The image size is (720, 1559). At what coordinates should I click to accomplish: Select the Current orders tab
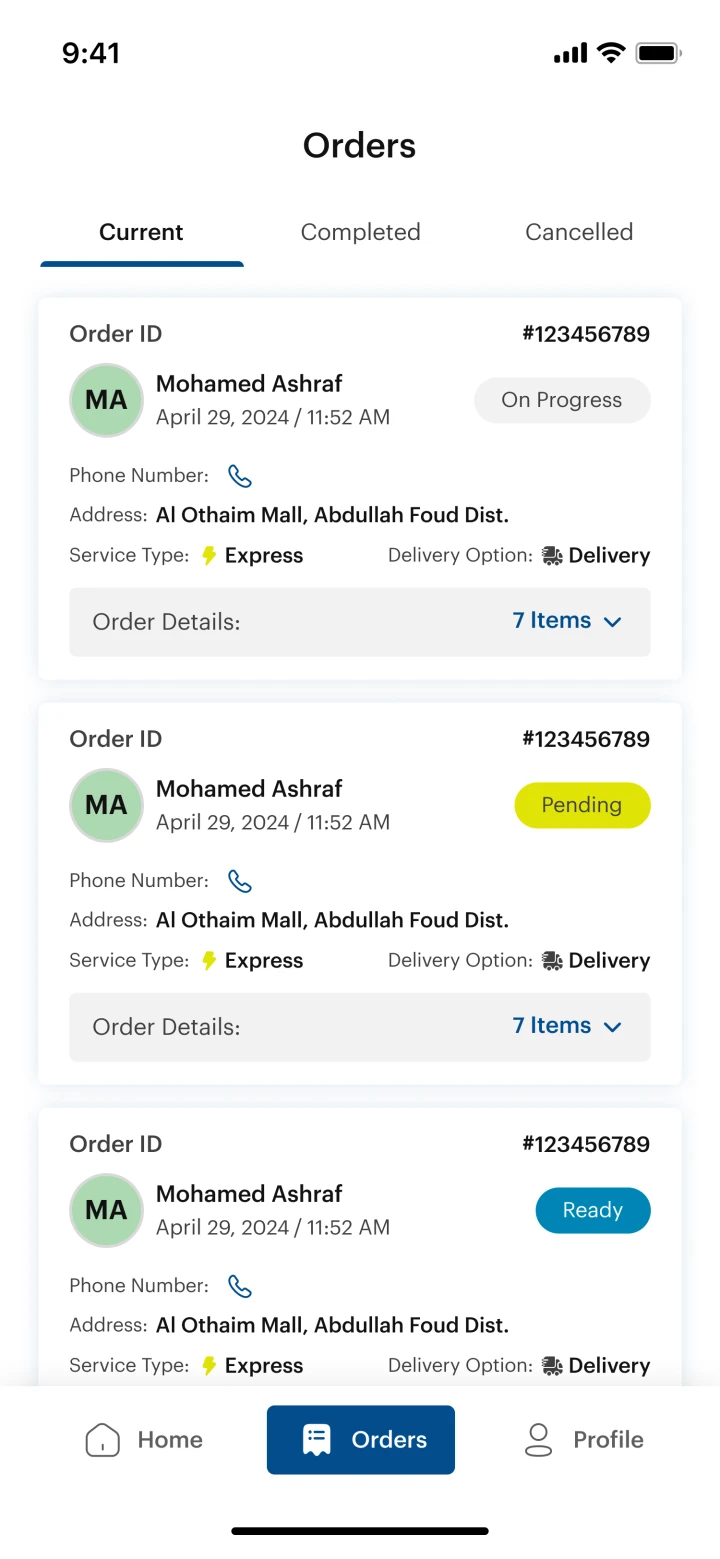click(141, 232)
